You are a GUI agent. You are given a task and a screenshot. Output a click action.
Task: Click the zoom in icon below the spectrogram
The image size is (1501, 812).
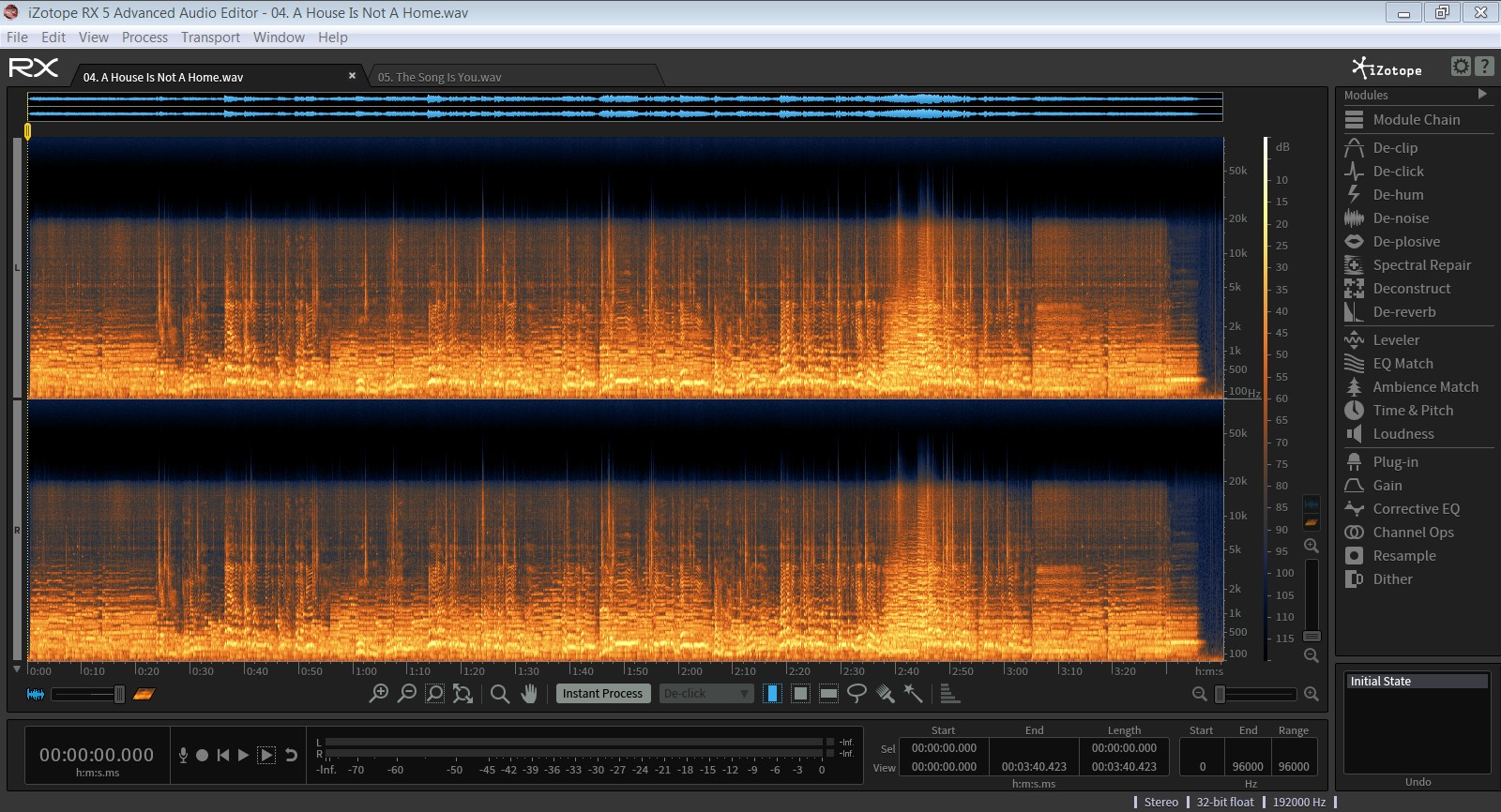click(378, 694)
